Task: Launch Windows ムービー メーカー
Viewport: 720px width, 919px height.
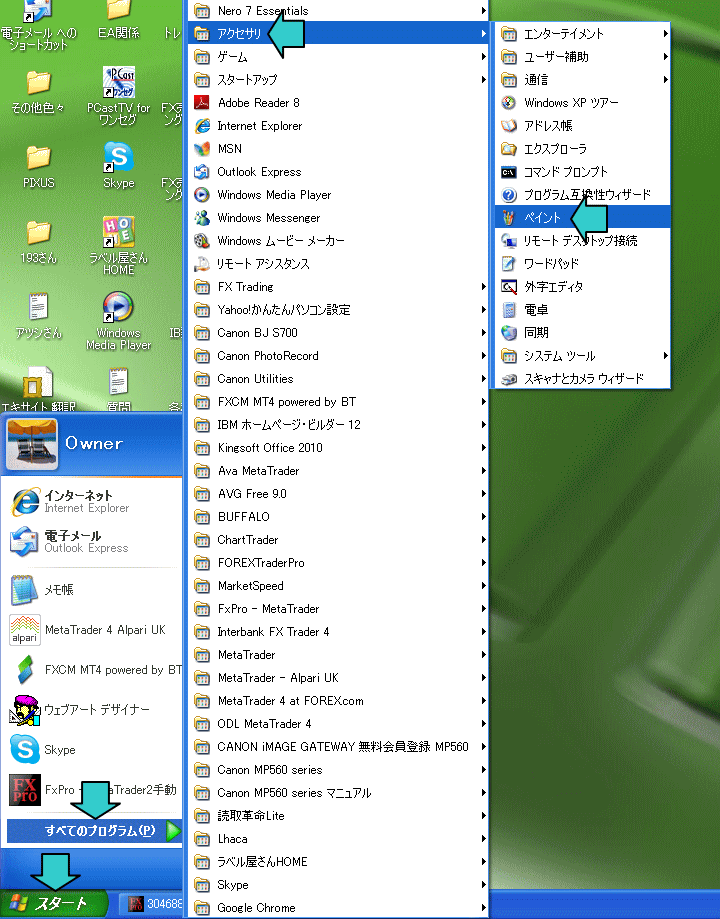Action: pos(338,240)
